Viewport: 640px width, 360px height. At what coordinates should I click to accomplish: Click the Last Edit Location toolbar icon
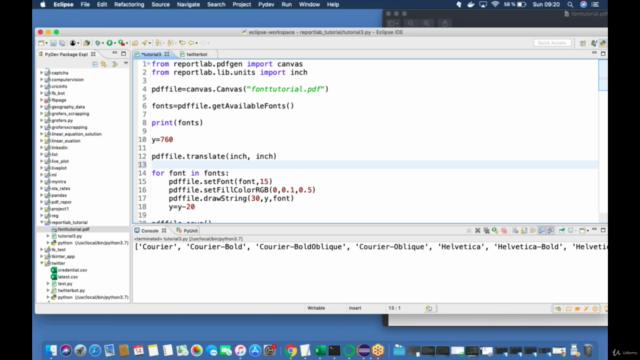coord(182,43)
